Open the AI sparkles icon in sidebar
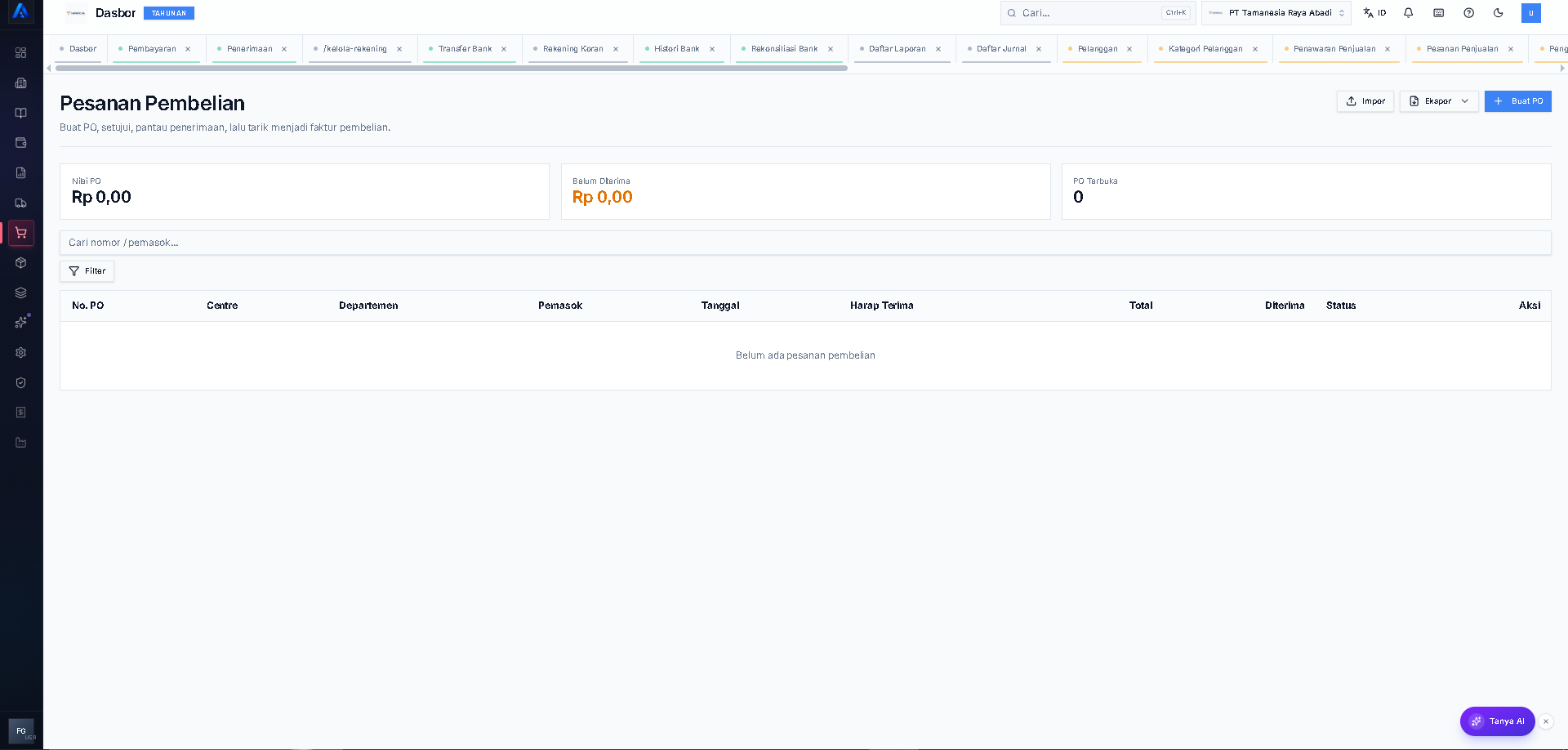This screenshot has width=1568, height=750. click(21, 323)
